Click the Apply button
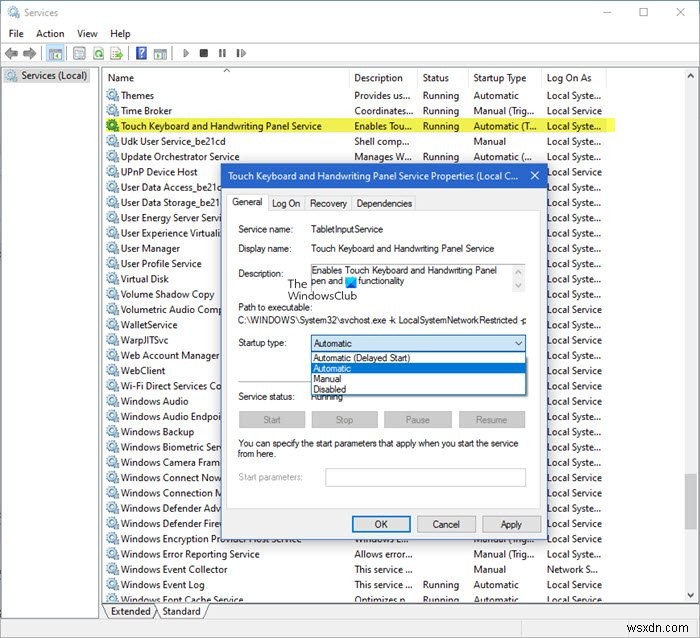The image size is (700, 638). pos(511,524)
